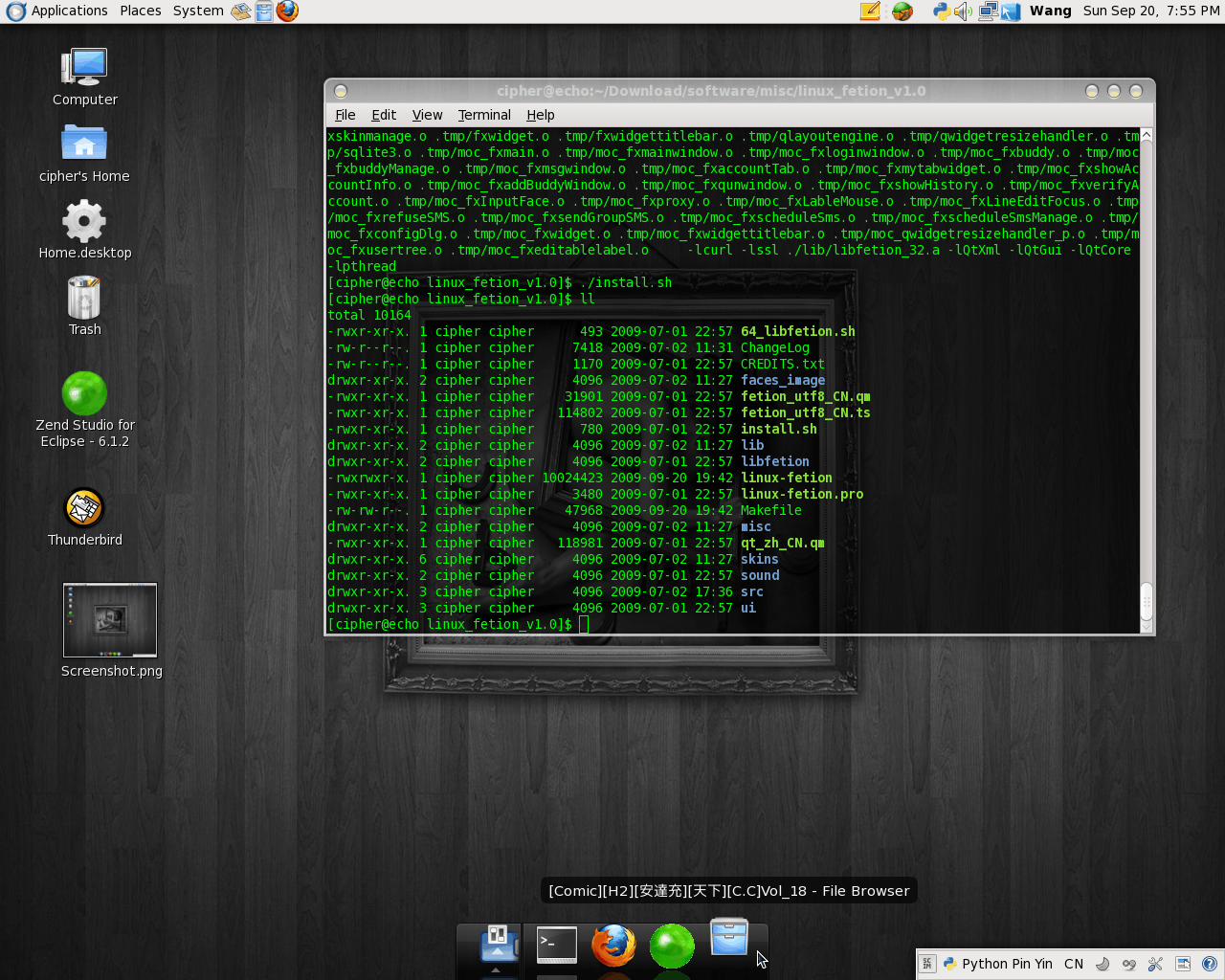This screenshot has width=1225, height=980.
Task: Toggle the punctuation mode button in SCIM bar
Action: coord(1129,964)
